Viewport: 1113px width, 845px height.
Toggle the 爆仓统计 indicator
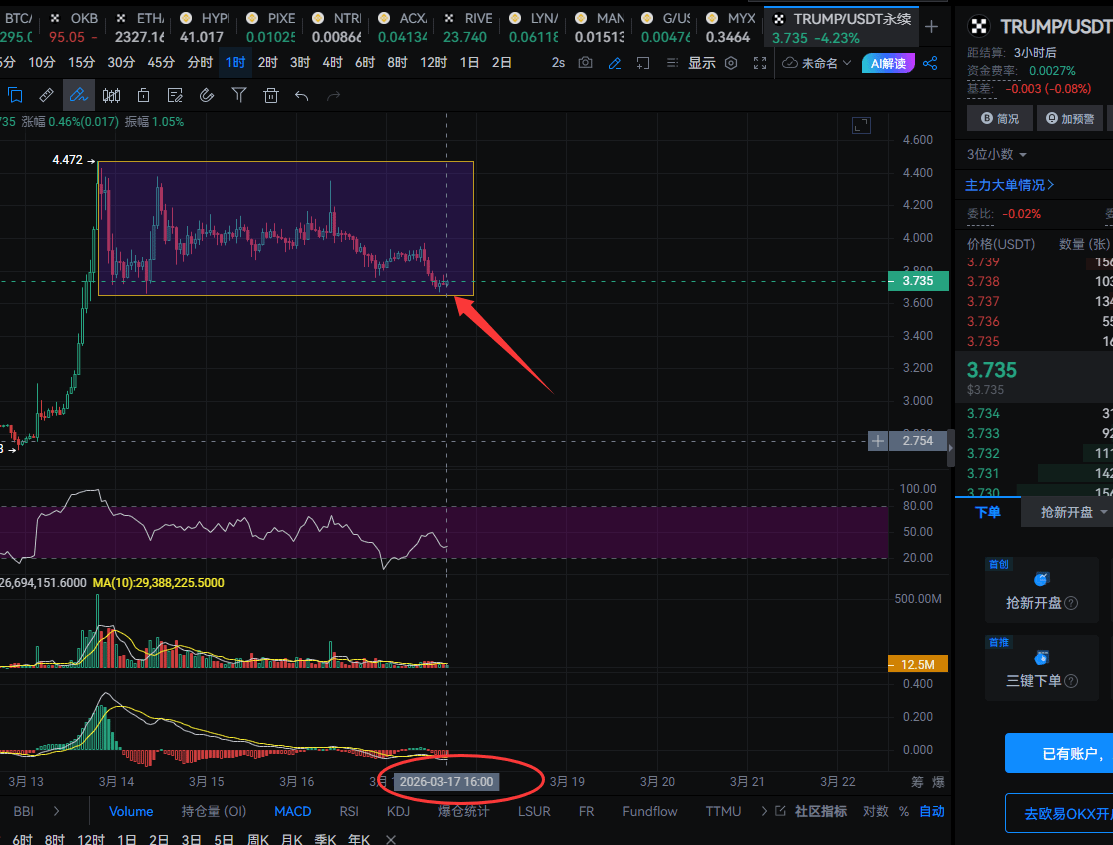pos(464,811)
